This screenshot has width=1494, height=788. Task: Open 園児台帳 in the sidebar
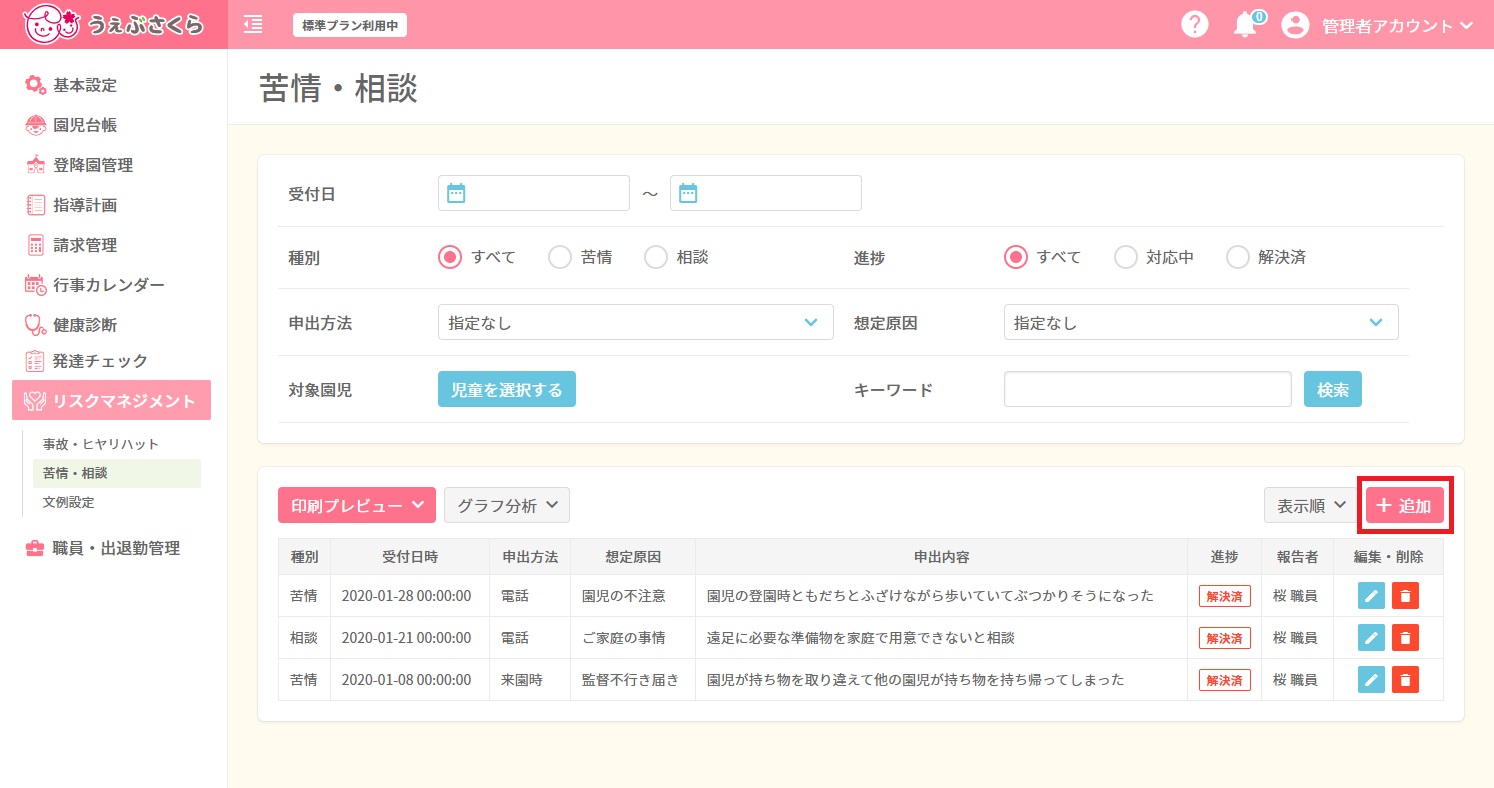pyautogui.click(x=85, y=125)
